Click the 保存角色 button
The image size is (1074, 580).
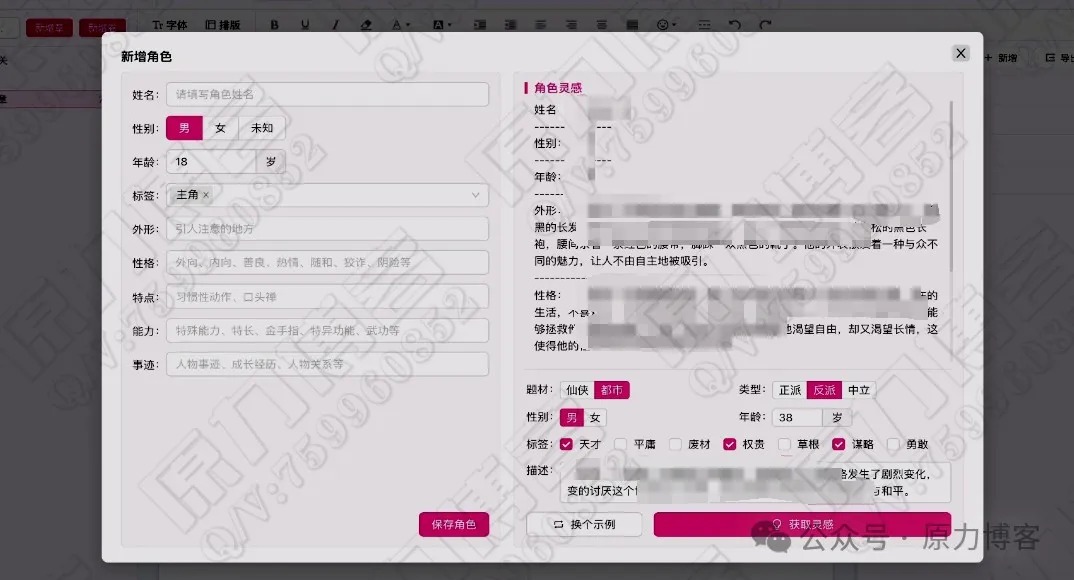click(x=456, y=524)
